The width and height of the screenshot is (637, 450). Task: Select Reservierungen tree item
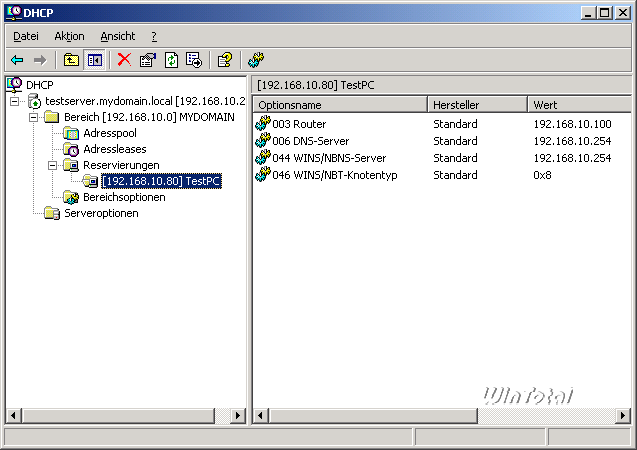(x=121, y=165)
